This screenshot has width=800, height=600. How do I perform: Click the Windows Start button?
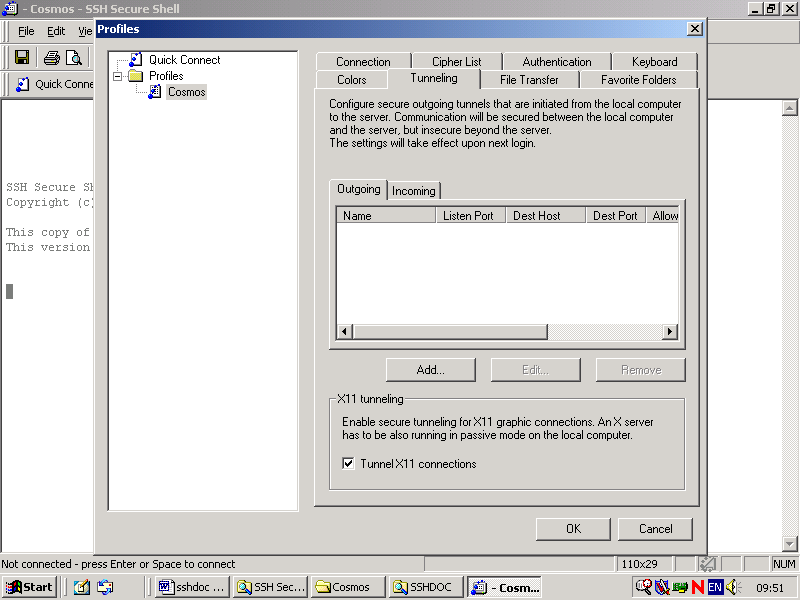pyautogui.click(x=30, y=587)
